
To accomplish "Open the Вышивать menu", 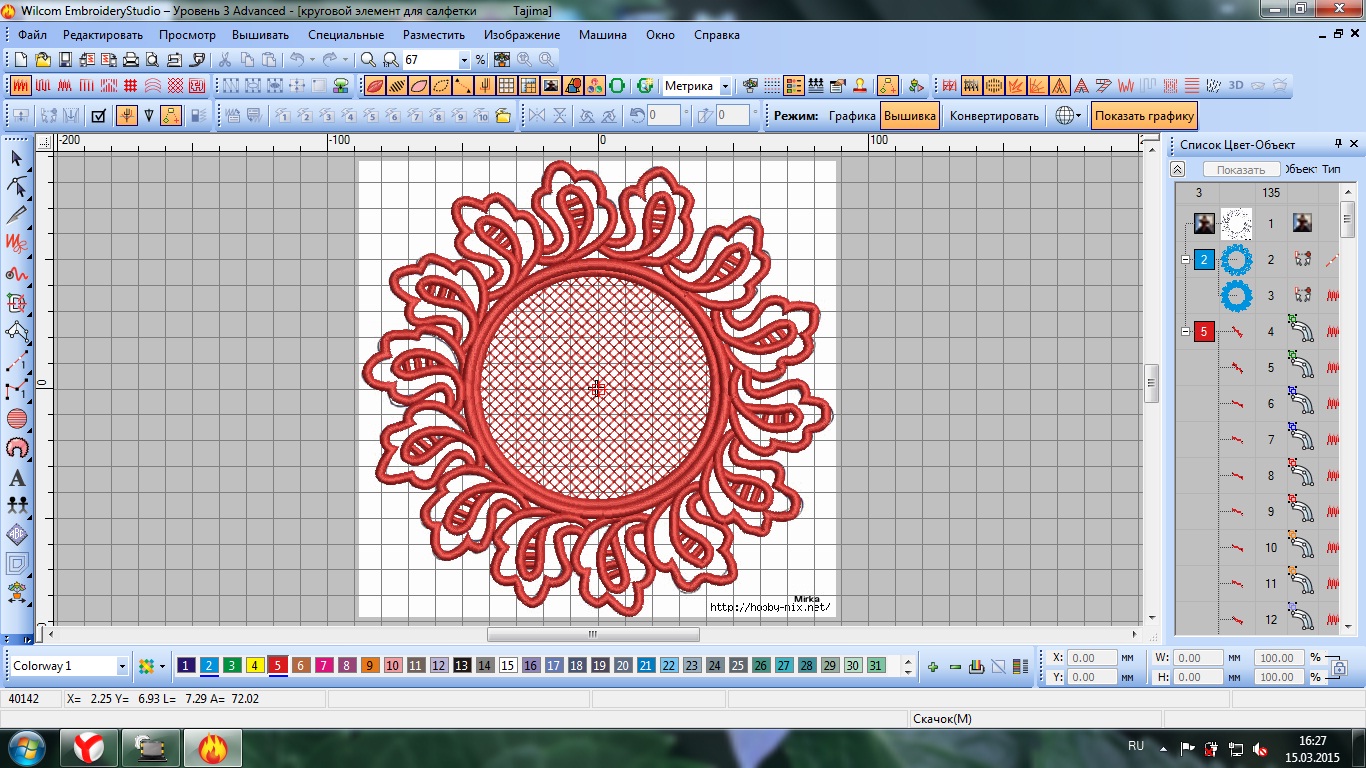I will [x=260, y=35].
